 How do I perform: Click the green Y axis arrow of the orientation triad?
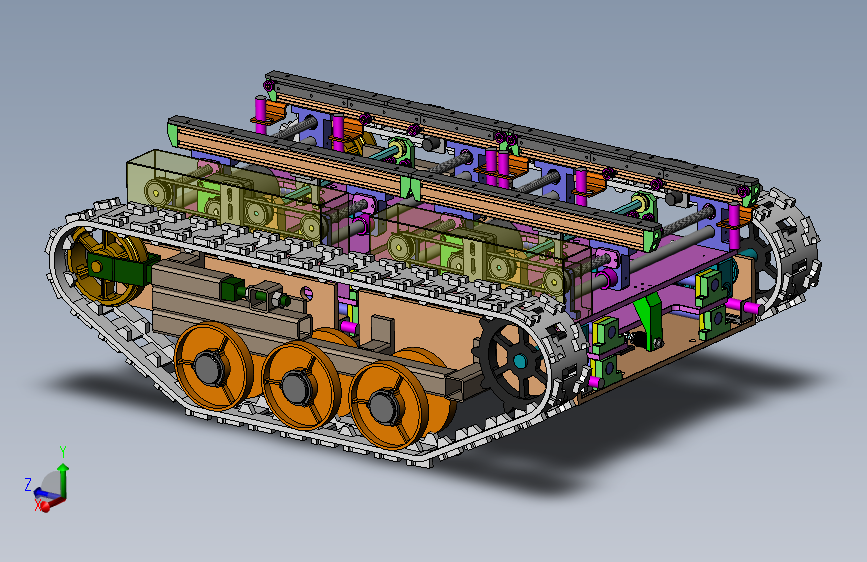pyautogui.click(x=63, y=481)
